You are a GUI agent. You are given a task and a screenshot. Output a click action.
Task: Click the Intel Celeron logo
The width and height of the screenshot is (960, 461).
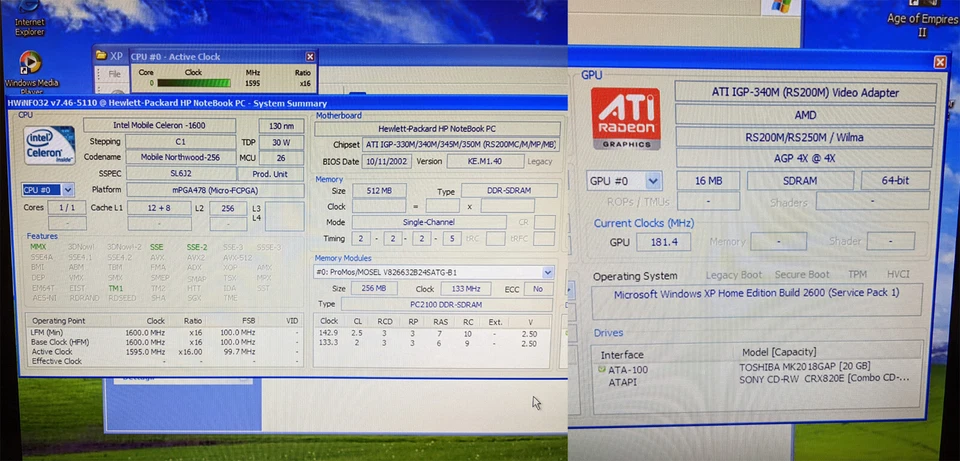pos(49,148)
